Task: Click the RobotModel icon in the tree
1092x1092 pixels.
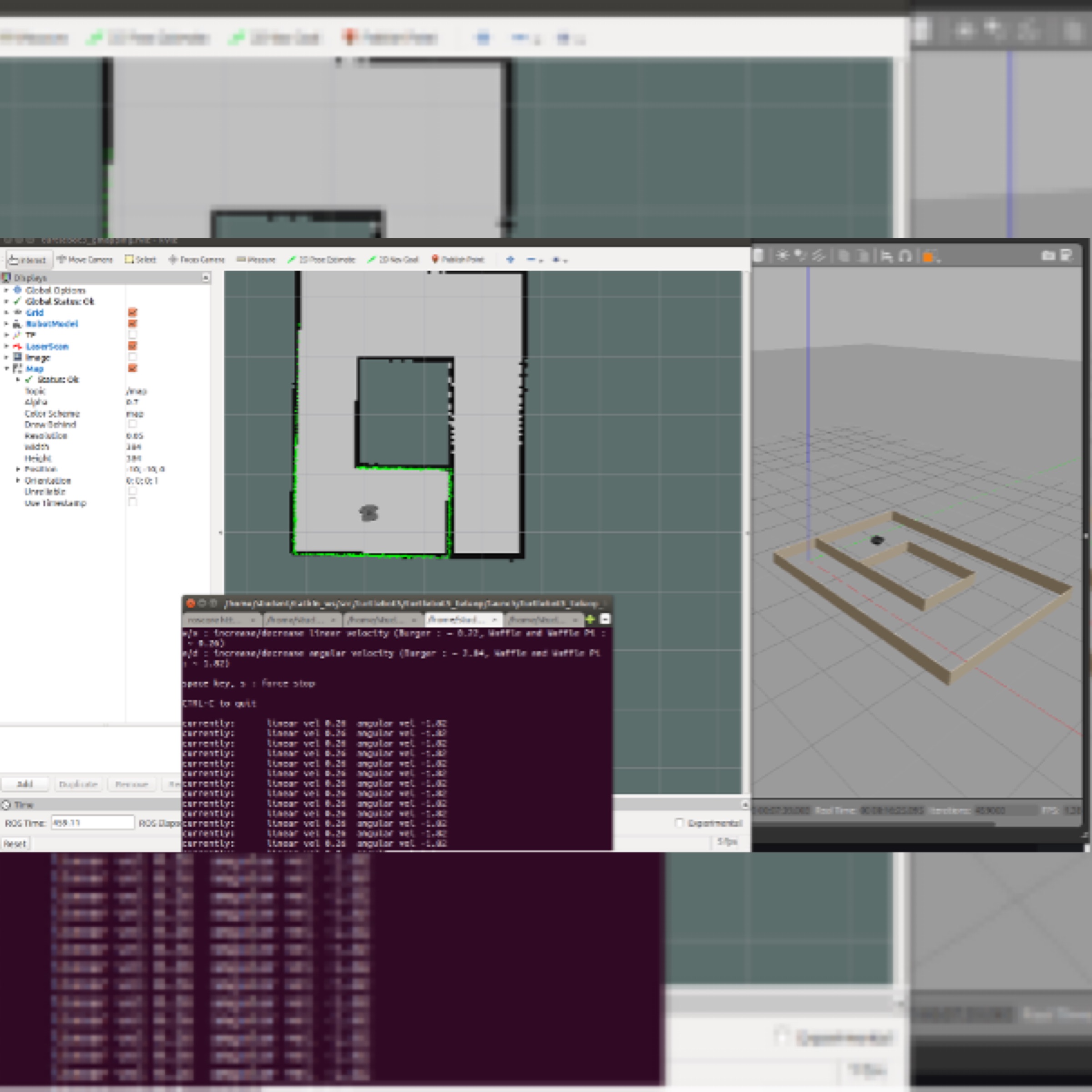Action: (18, 324)
